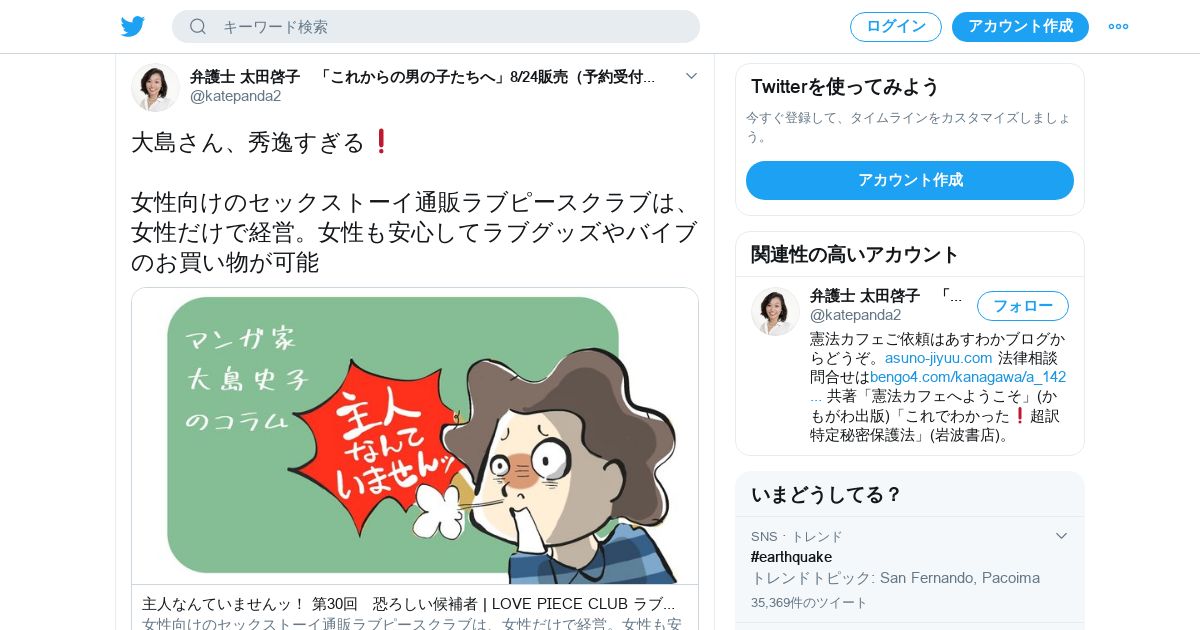Open the three-dots more menu icon
The width and height of the screenshot is (1200, 630).
pyautogui.click(x=1118, y=26)
